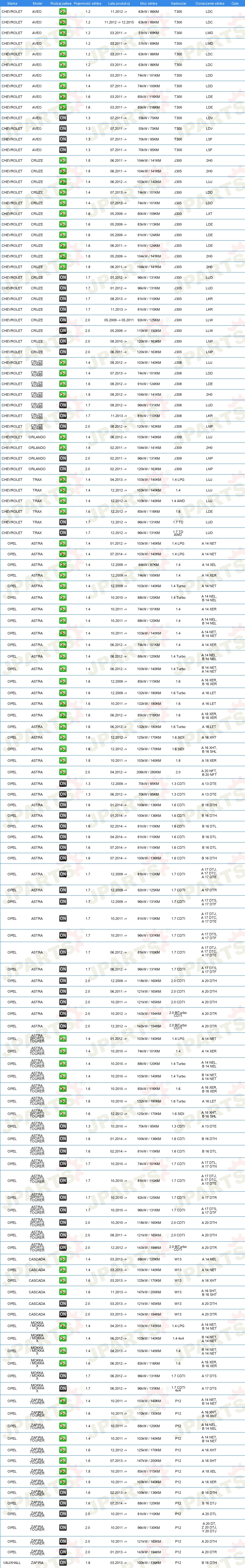Click diesel ON icon in Cruze 05.2009 -> 05.2011 row

pyautogui.click(x=63, y=320)
